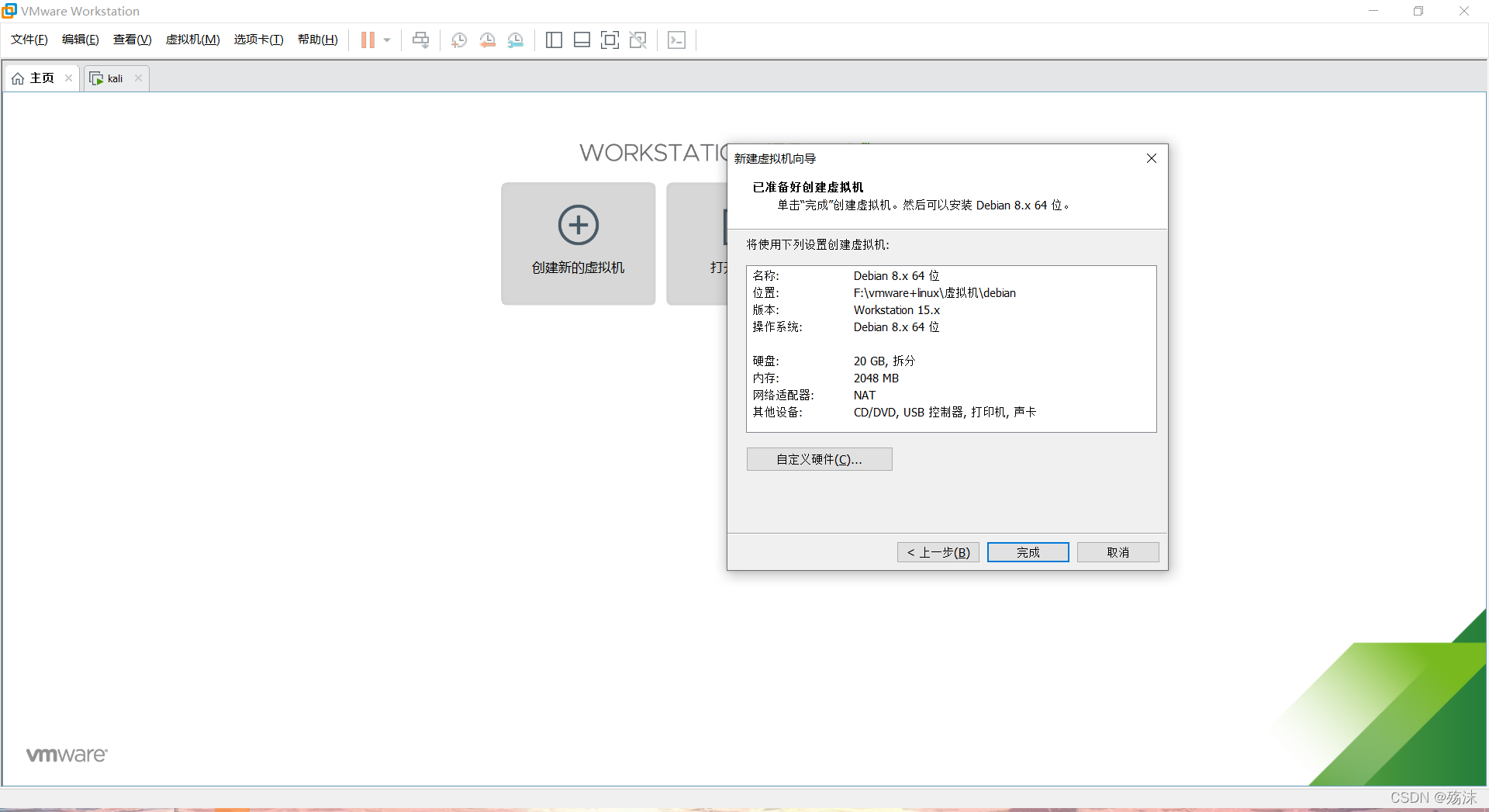Click 创建新的虚拟机 tile

pyautogui.click(x=578, y=244)
